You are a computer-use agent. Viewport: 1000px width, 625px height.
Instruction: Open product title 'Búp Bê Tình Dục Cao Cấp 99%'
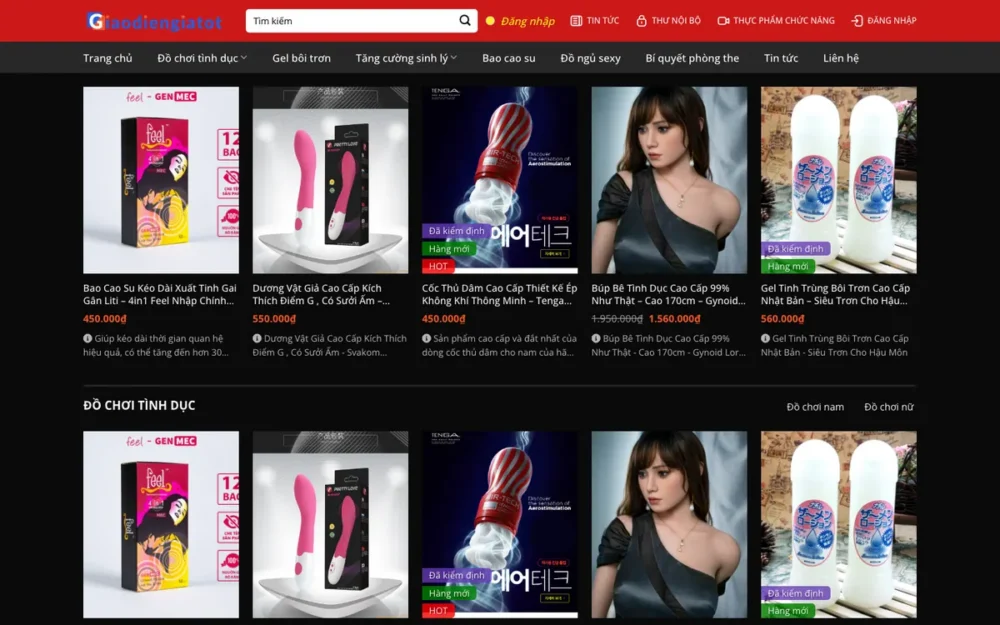[668, 295]
